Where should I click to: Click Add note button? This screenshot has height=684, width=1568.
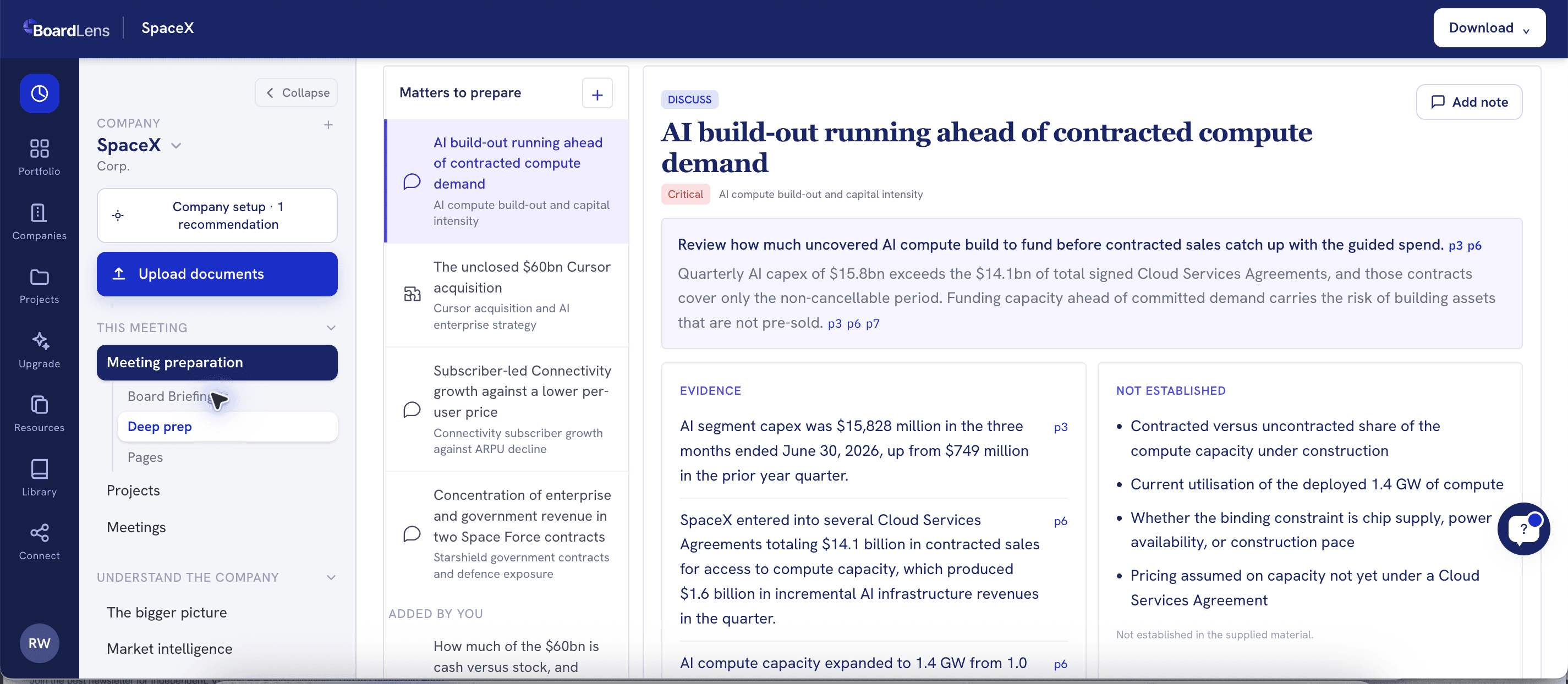tap(1468, 102)
